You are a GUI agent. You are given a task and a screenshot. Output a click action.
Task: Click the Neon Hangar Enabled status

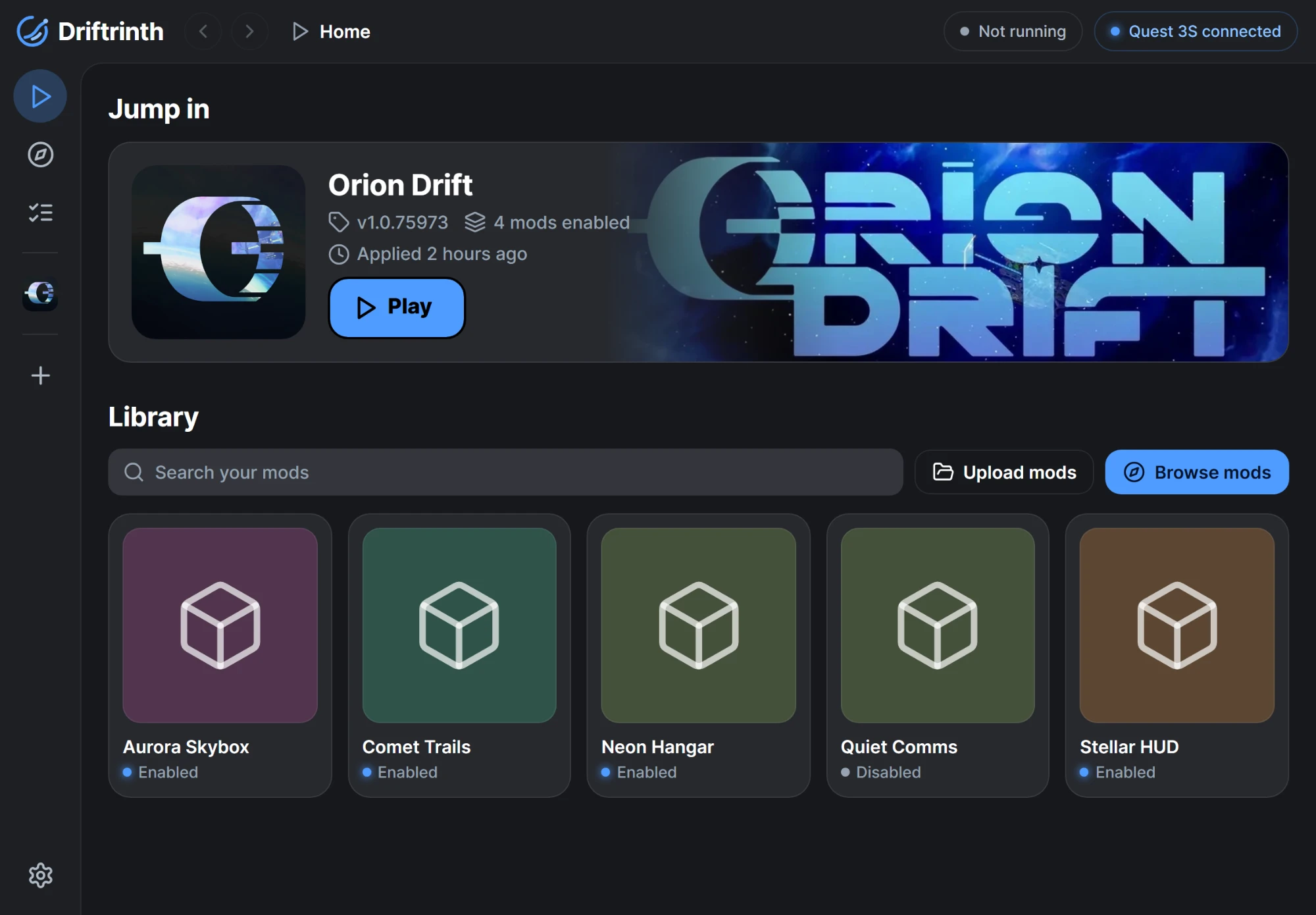pos(639,772)
